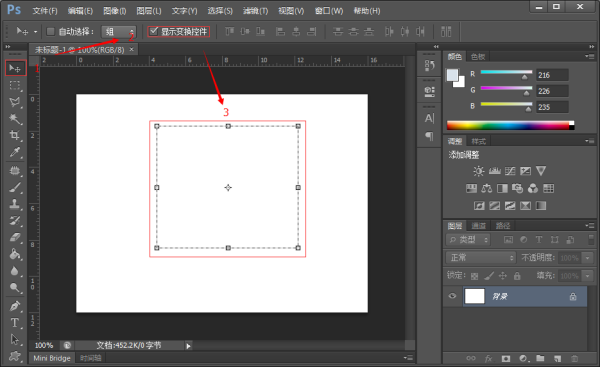Open the 正常 blend mode dropdown

(481, 258)
